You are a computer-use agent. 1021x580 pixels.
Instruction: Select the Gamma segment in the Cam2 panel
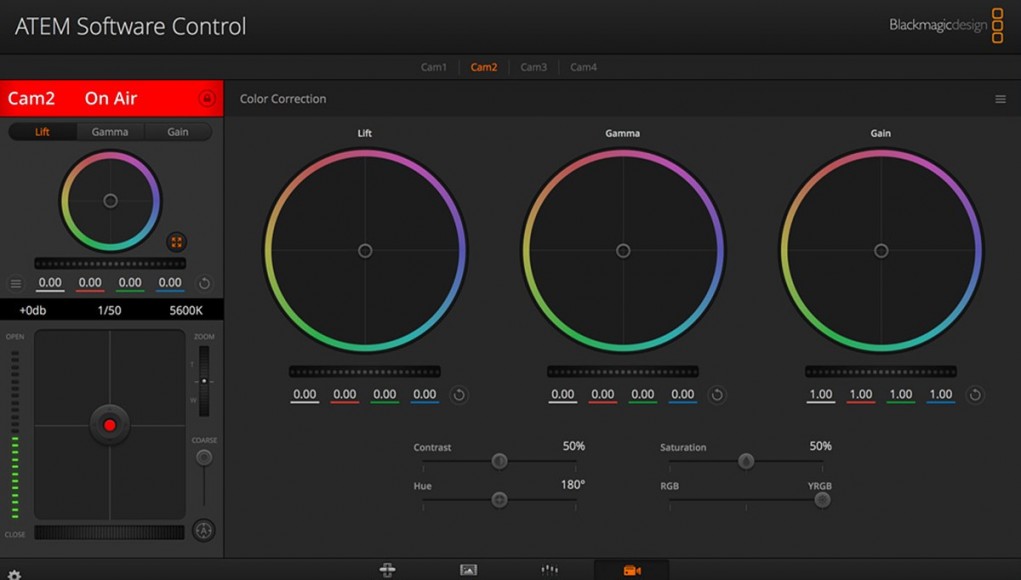[x=110, y=131]
